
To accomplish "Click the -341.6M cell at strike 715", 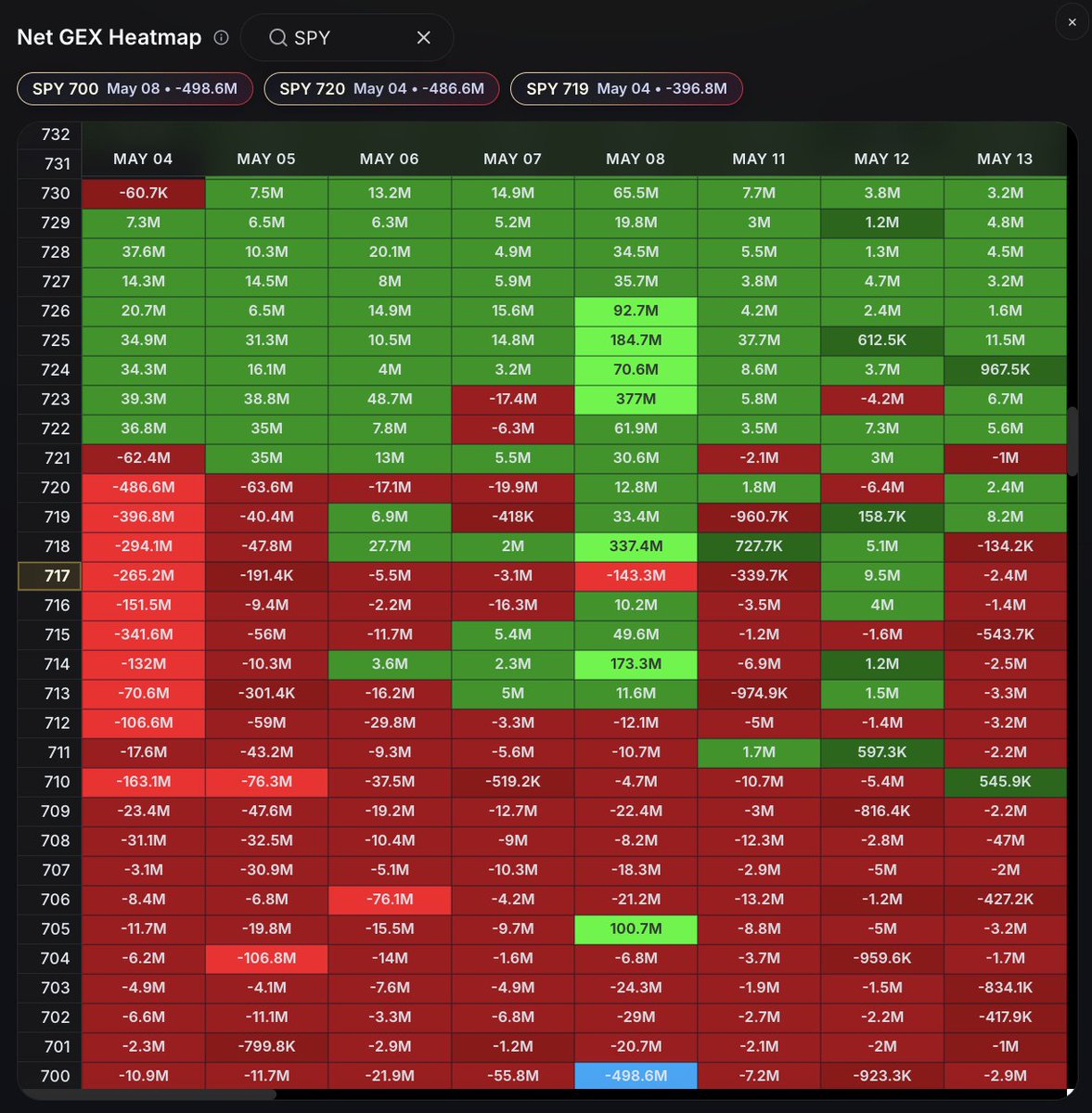I will (x=143, y=634).
